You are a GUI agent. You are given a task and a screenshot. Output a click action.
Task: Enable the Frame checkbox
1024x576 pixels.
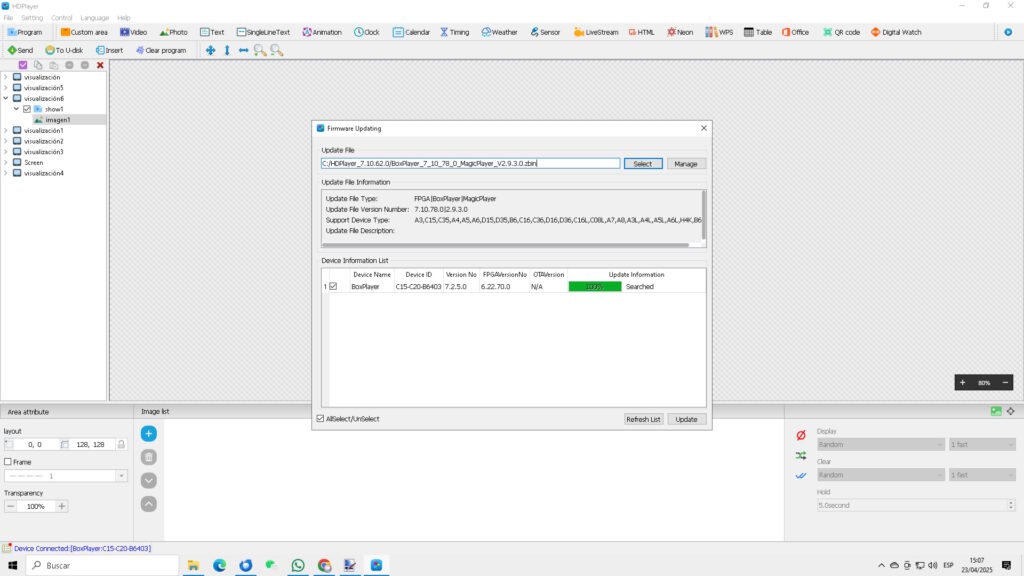(8, 462)
